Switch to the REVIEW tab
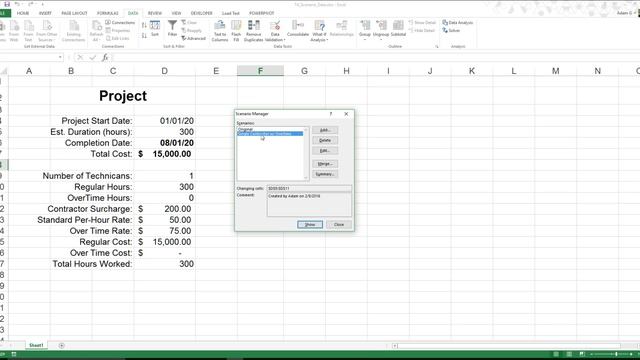The image size is (640, 360). pyautogui.click(x=155, y=13)
